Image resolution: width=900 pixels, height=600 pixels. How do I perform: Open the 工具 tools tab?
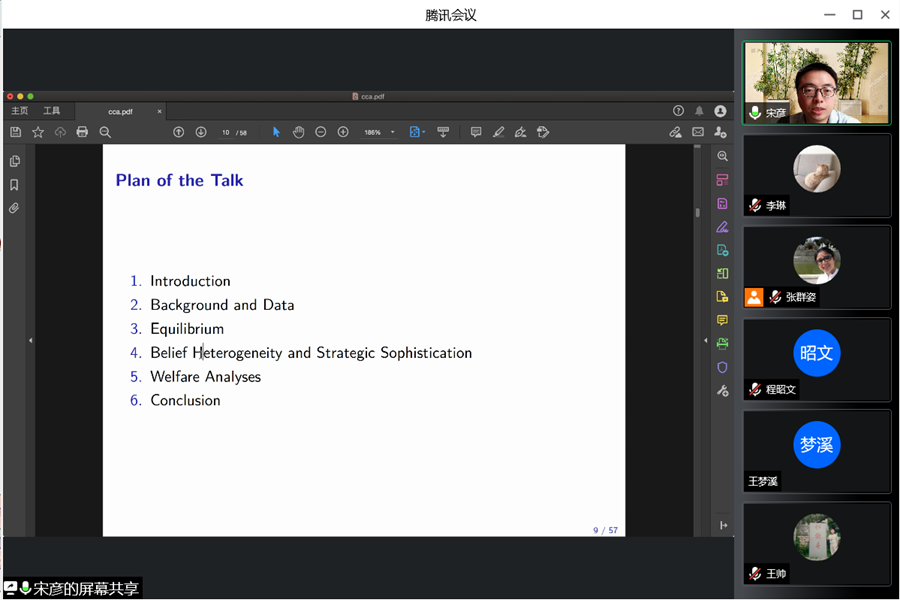coord(51,111)
